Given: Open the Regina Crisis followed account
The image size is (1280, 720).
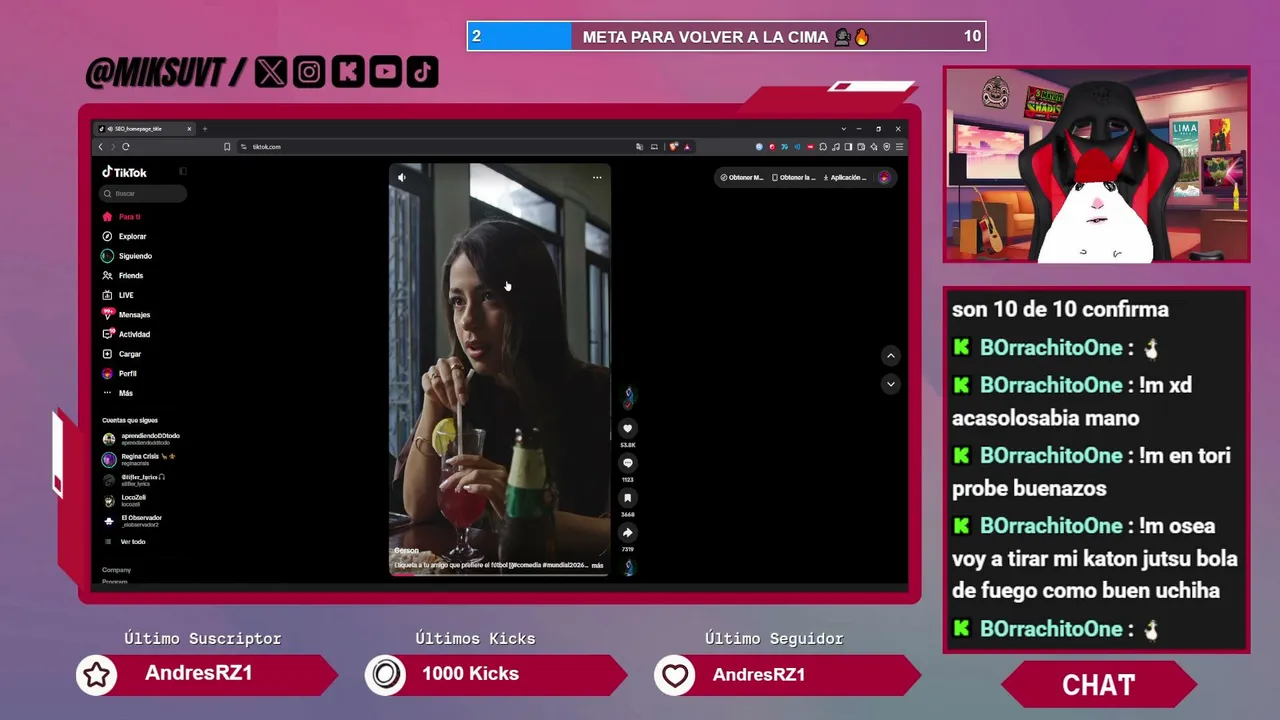Looking at the screenshot, I should pos(139,459).
